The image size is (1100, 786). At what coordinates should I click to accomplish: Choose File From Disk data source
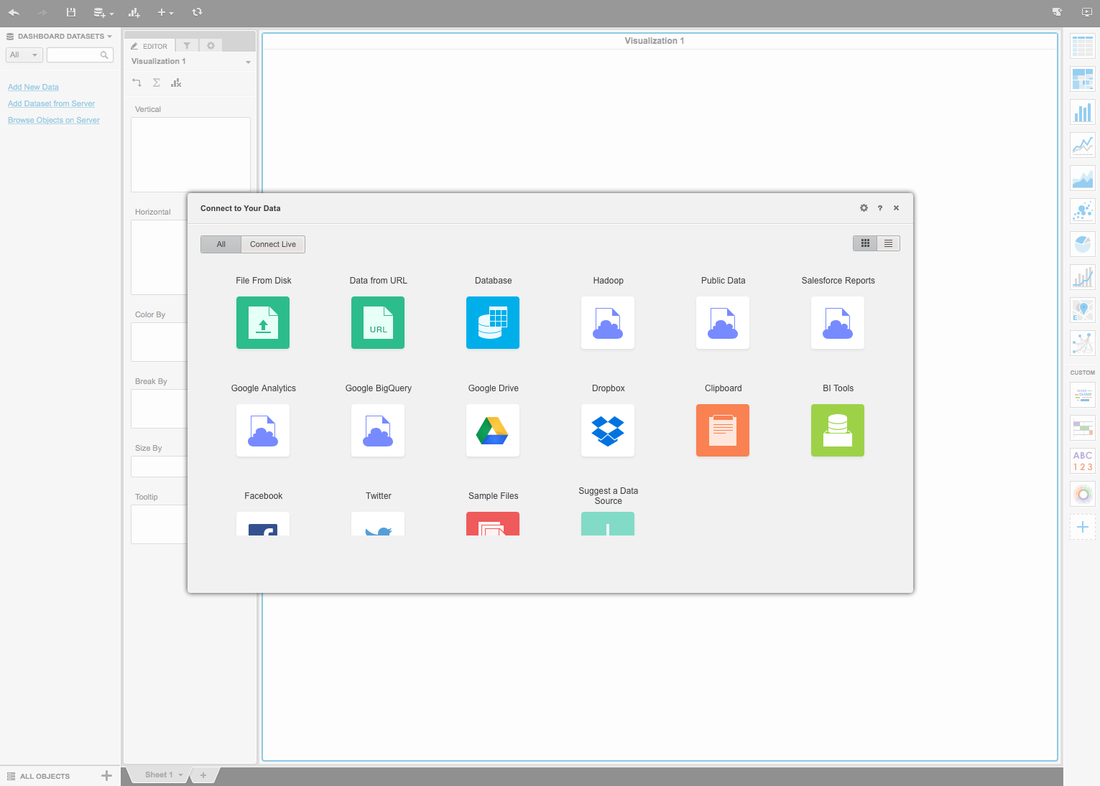tap(263, 323)
